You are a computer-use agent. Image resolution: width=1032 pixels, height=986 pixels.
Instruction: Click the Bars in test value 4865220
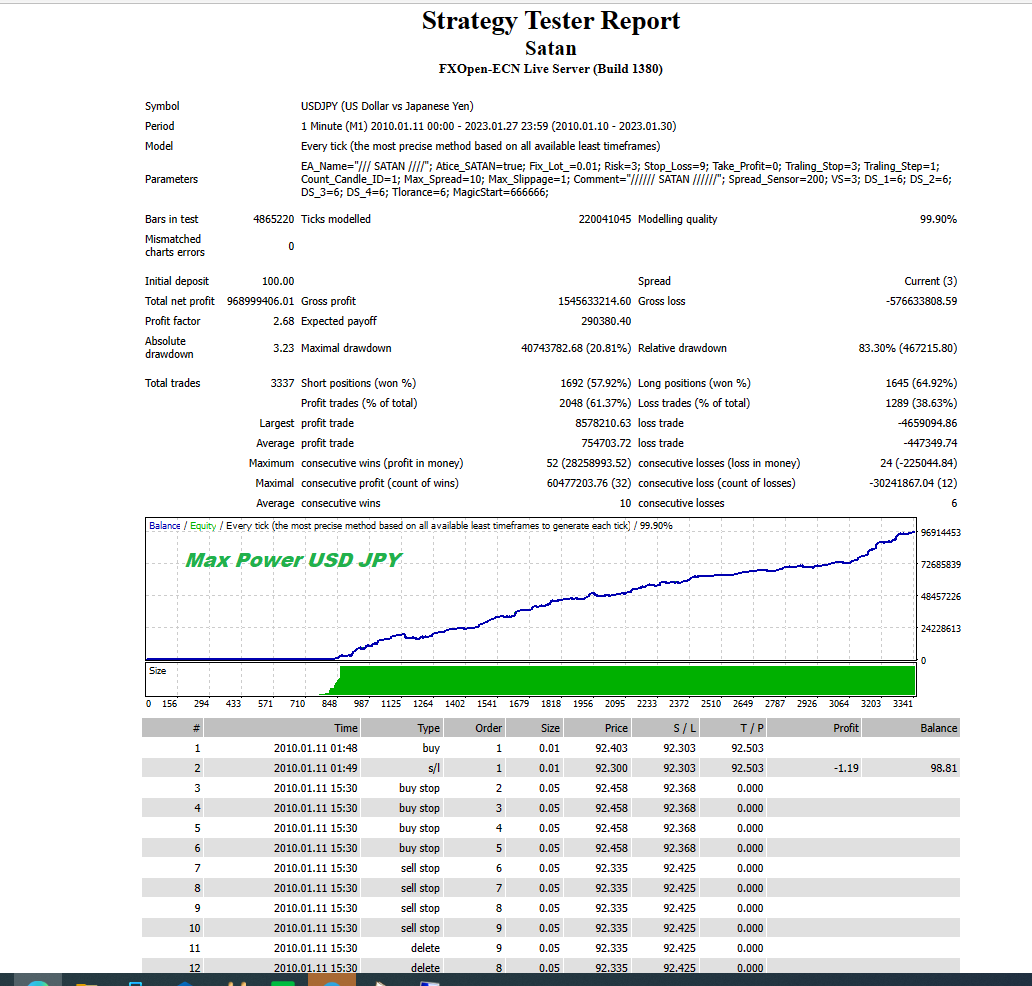click(x=273, y=219)
